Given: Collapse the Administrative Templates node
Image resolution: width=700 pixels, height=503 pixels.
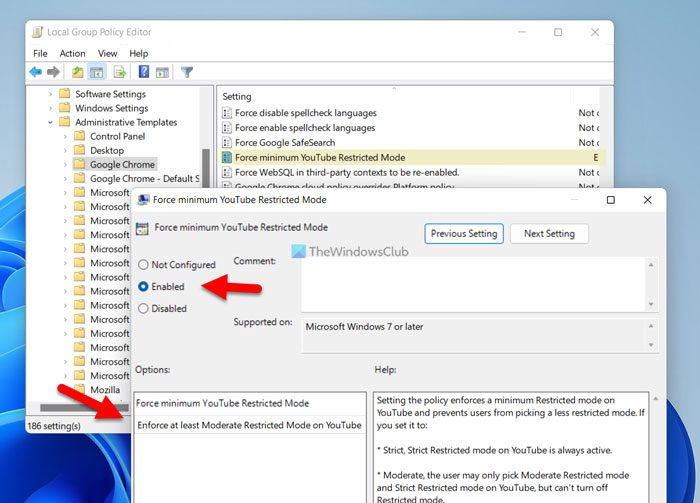Looking at the screenshot, I should click(x=50, y=122).
